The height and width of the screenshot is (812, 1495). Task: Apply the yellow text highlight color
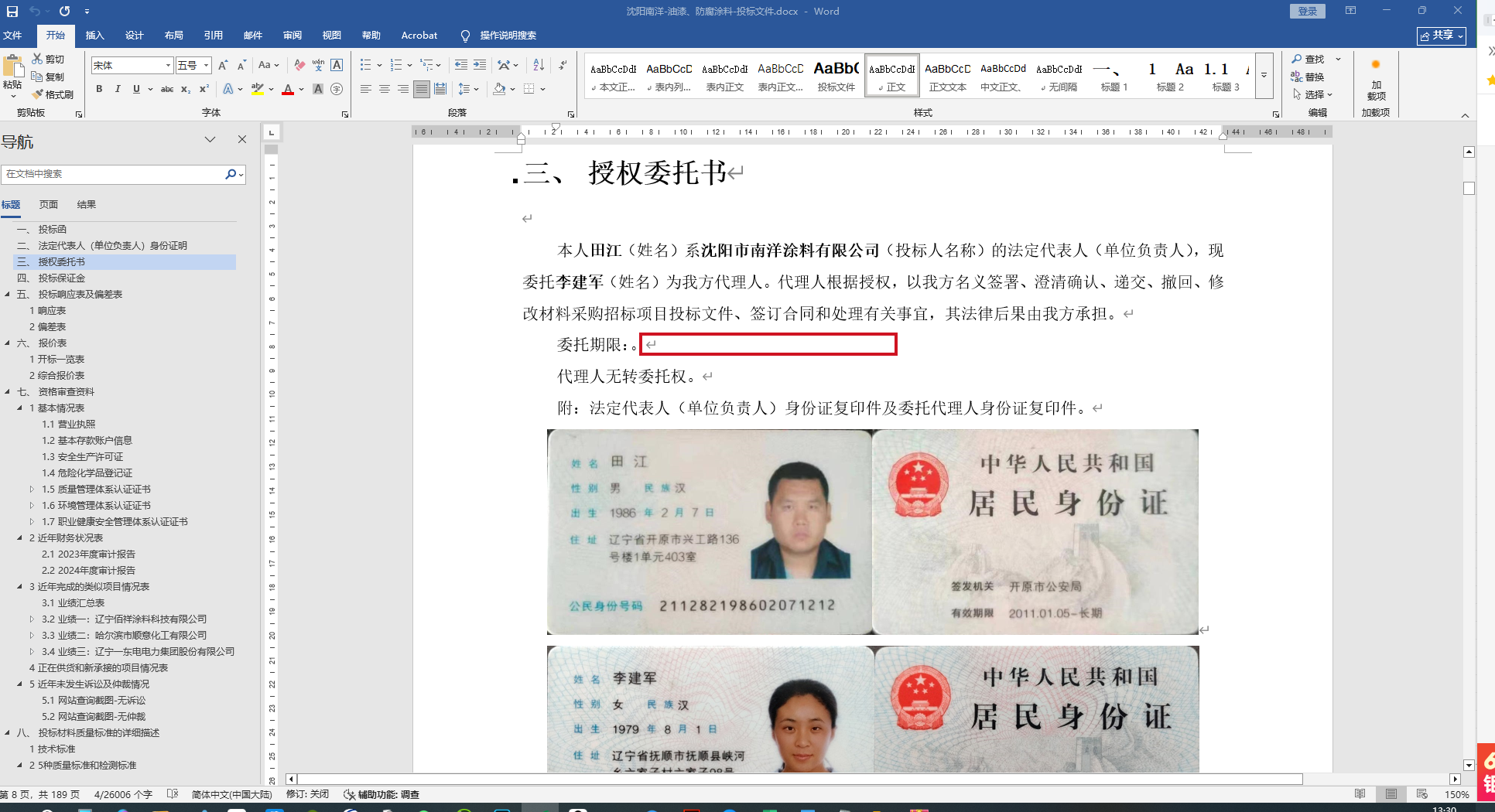click(x=258, y=89)
